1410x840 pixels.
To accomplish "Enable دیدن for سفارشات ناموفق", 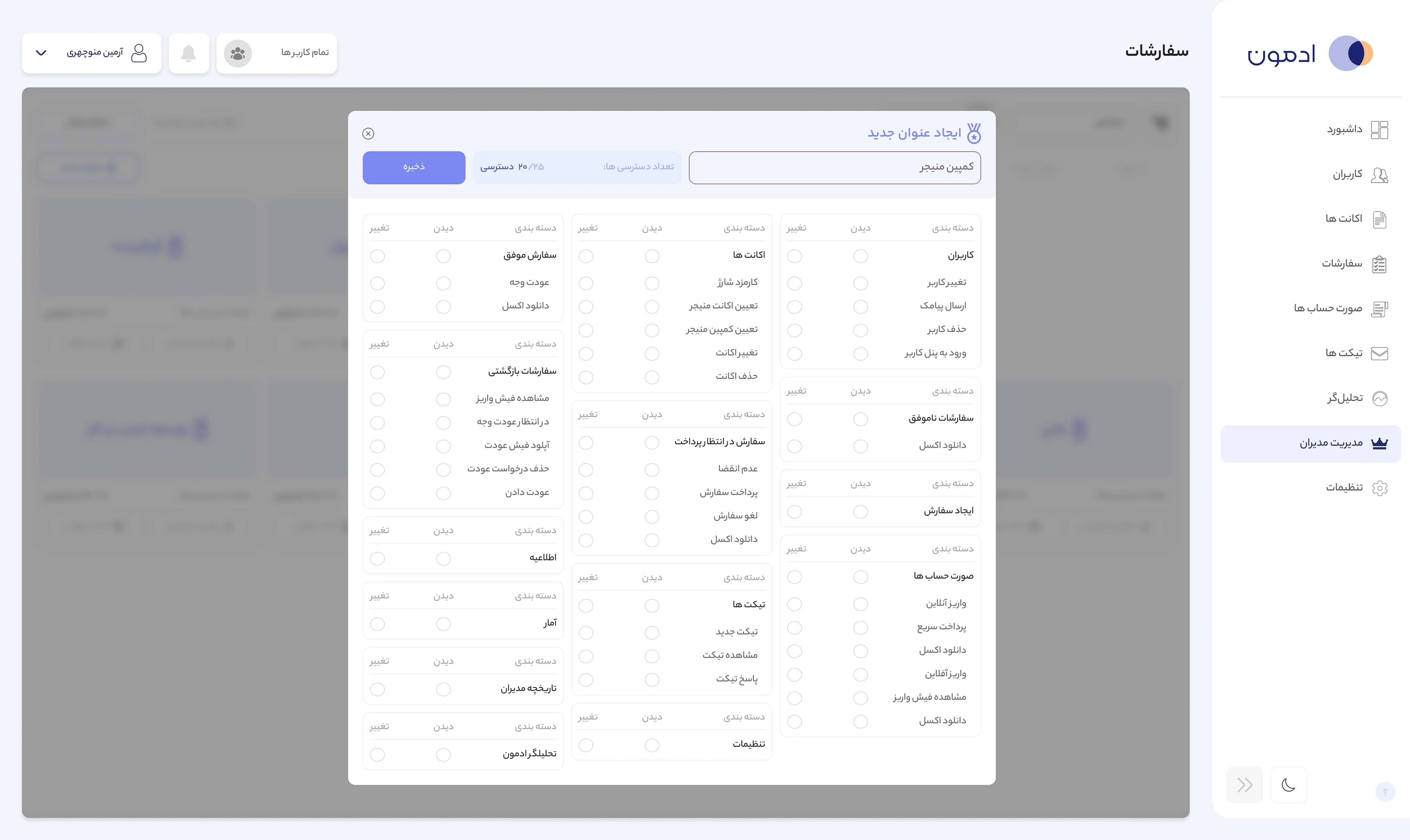I will click(x=860, y=419).
